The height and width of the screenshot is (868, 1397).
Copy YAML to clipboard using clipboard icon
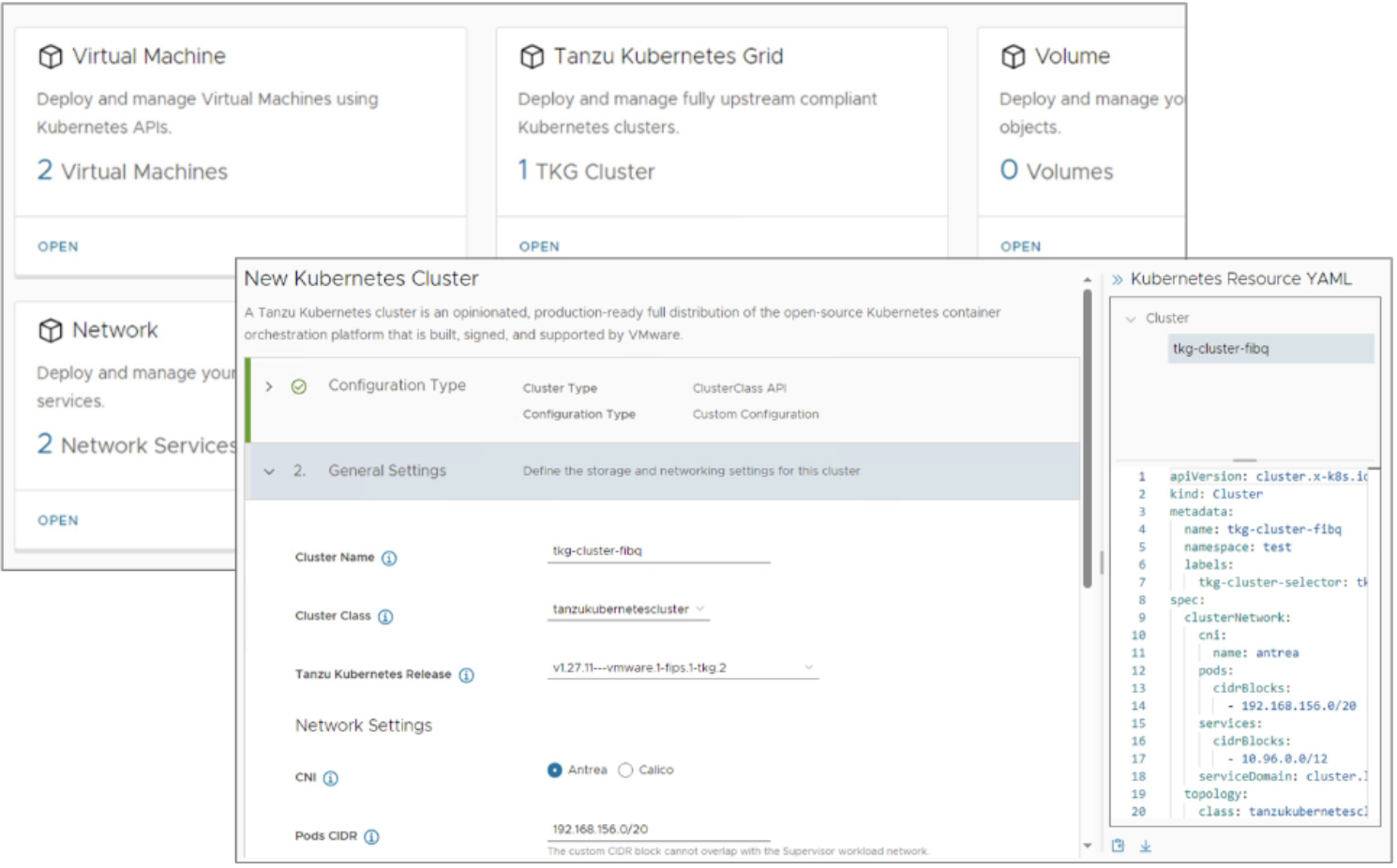pos(1118,846)
